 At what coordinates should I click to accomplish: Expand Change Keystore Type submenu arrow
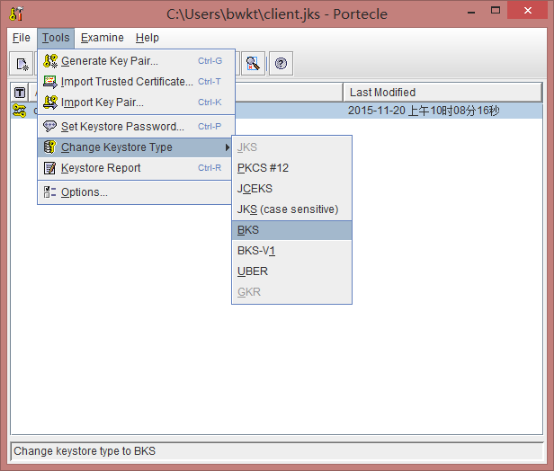(228, 147)
